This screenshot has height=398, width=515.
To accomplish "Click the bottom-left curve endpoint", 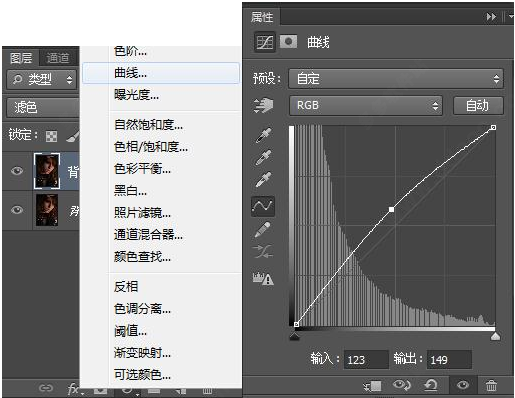I will point(296,324).
